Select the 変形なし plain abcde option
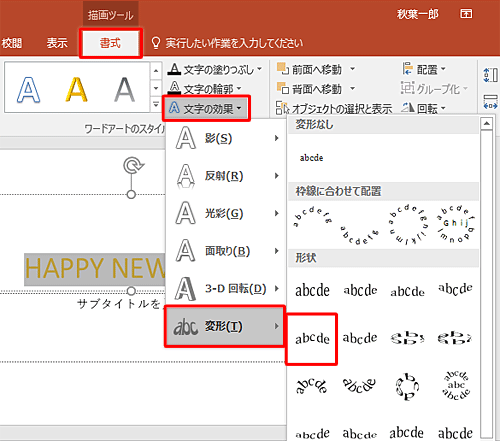 pos(311,158)
